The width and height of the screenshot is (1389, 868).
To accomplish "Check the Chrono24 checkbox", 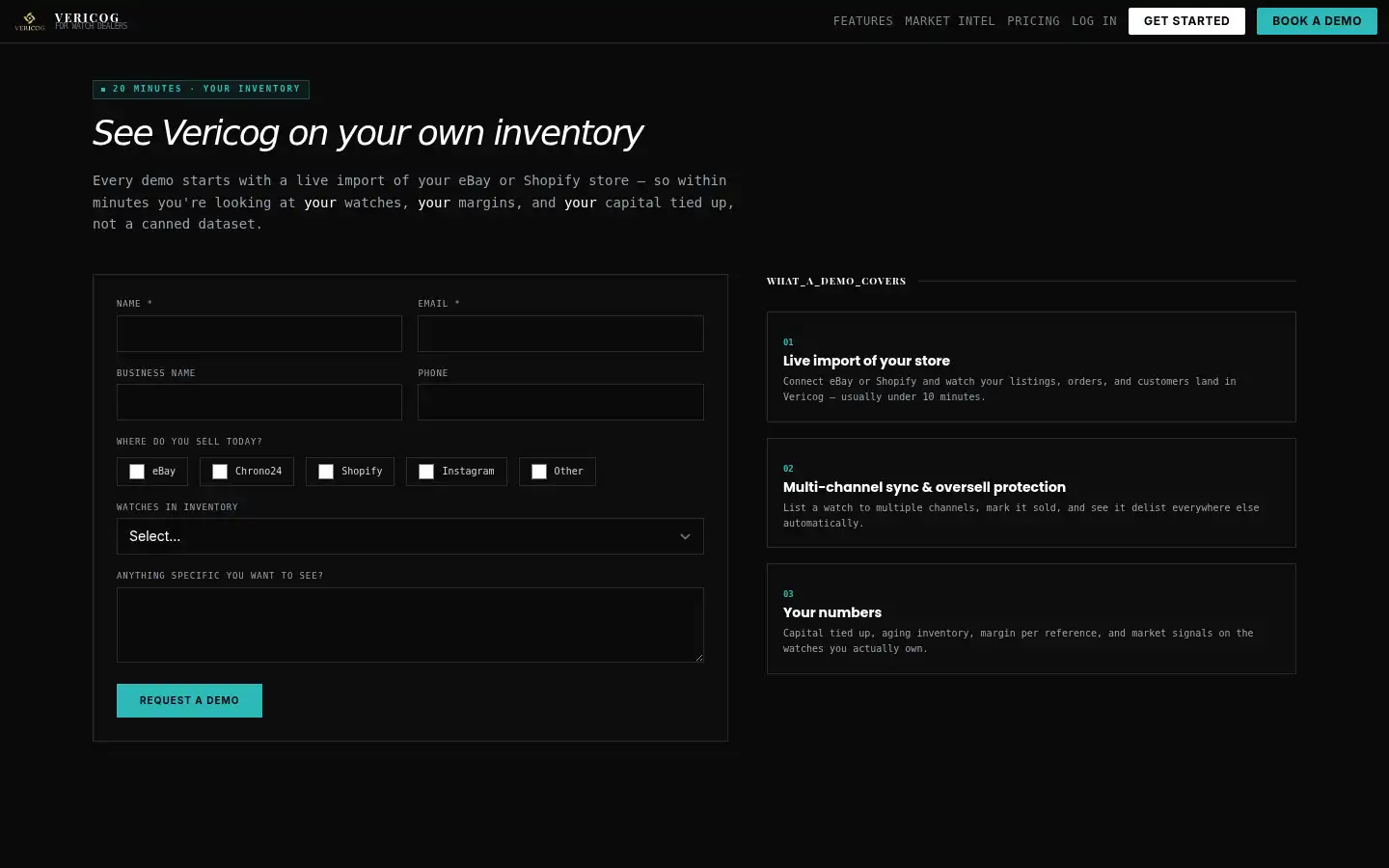I will [x=220, y=472].
